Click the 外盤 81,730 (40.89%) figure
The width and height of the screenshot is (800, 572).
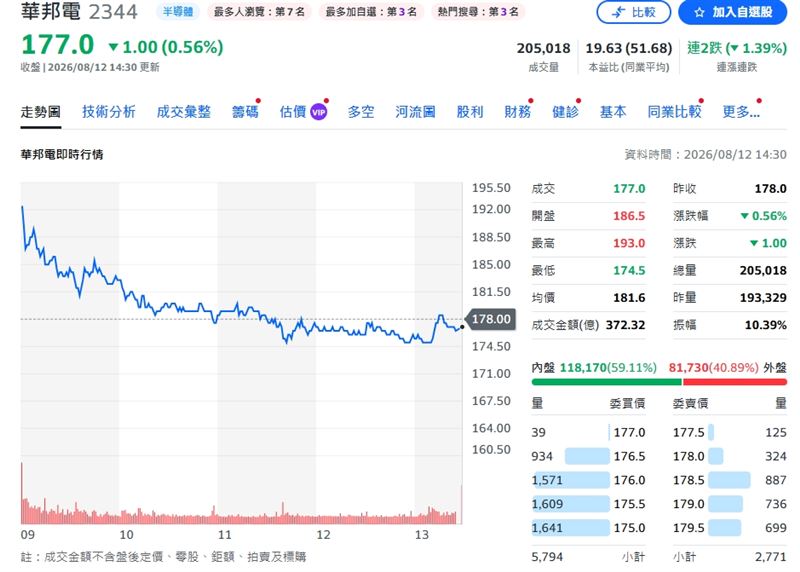[713, 368]
